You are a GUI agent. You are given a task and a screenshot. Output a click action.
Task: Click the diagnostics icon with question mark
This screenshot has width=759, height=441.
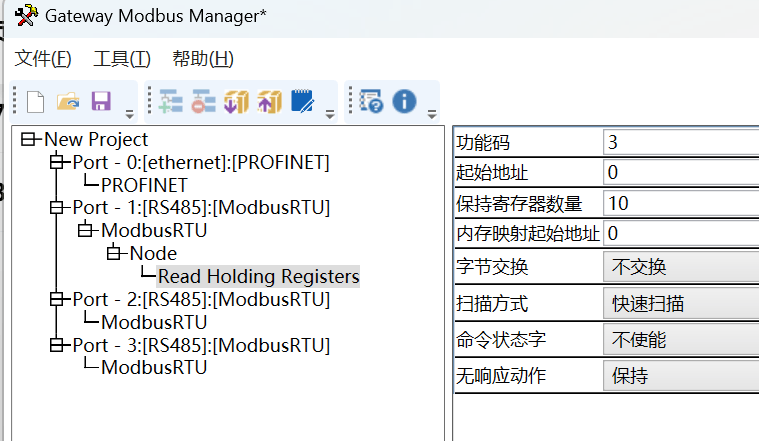(371, 102)
